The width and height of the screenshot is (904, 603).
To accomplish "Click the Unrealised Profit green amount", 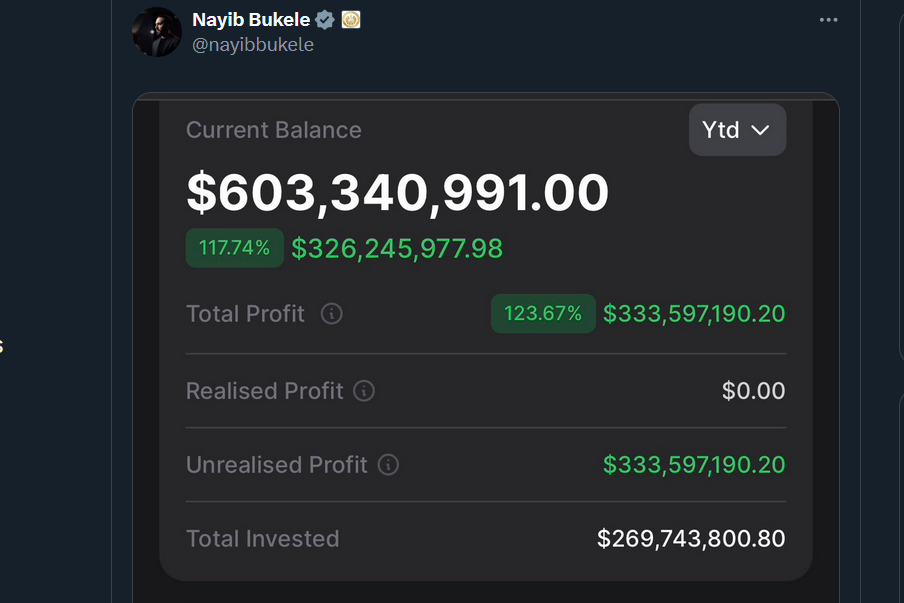I will coord(694,465).
